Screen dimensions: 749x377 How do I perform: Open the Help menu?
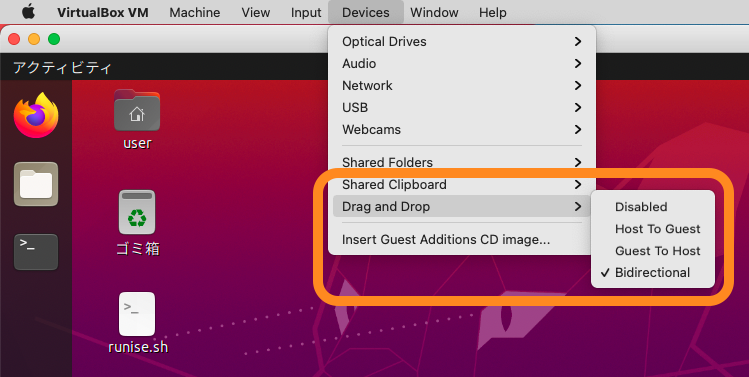tap(492, 12)
